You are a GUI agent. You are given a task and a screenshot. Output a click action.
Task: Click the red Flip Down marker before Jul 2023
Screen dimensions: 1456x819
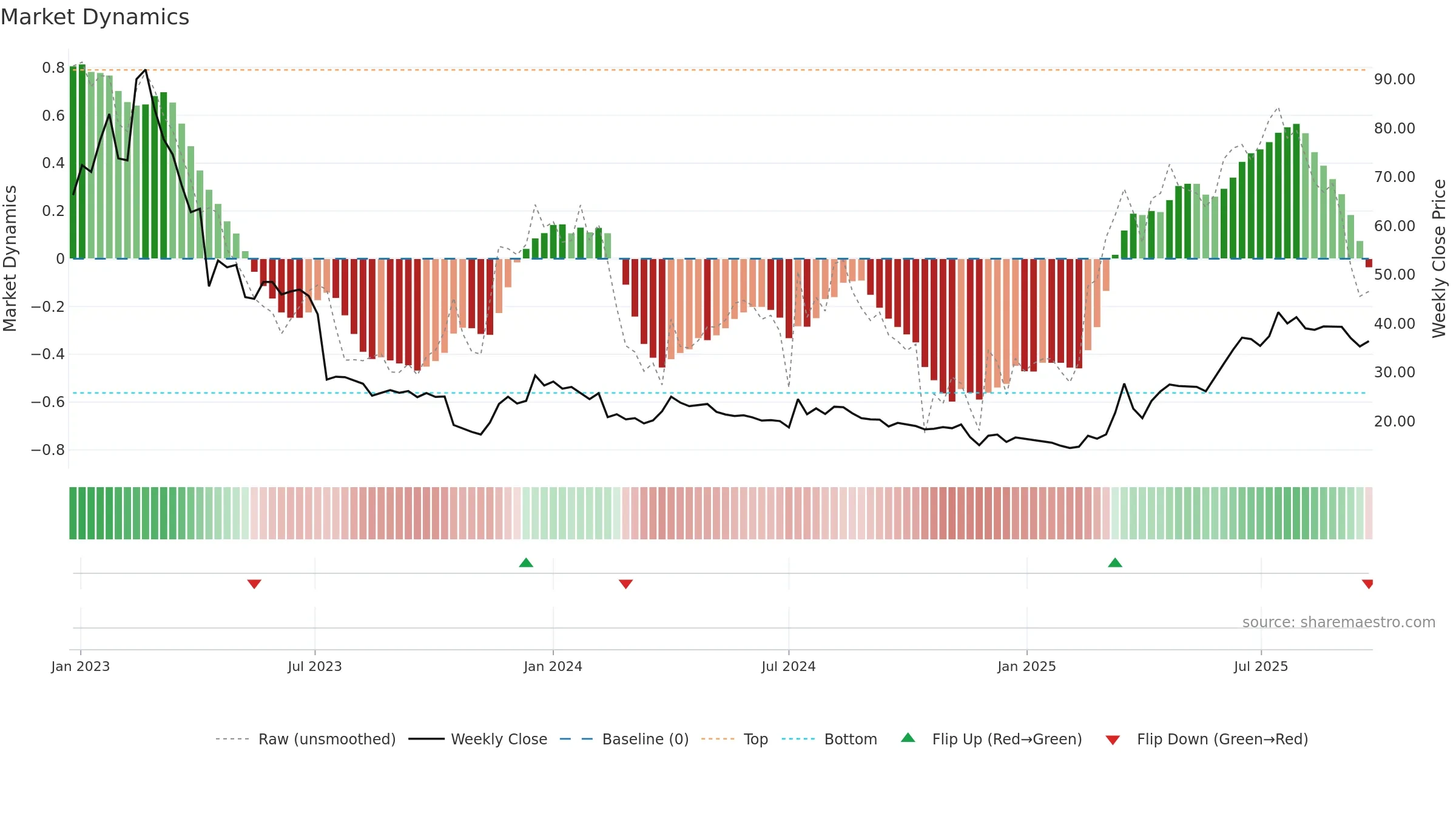[254, 584]
